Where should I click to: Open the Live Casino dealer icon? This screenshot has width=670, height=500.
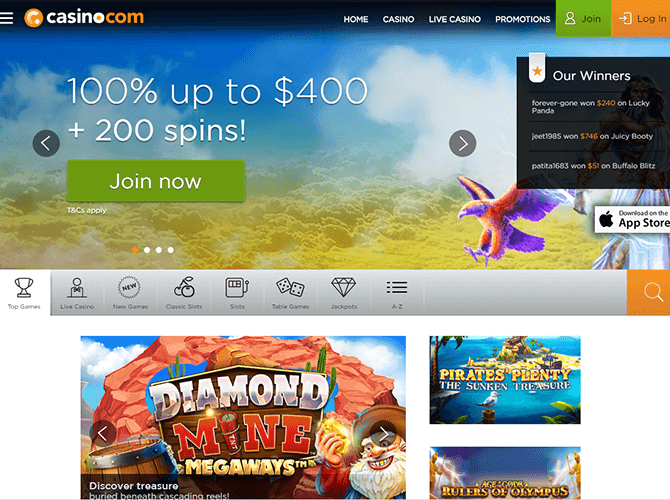coord(77,293)
